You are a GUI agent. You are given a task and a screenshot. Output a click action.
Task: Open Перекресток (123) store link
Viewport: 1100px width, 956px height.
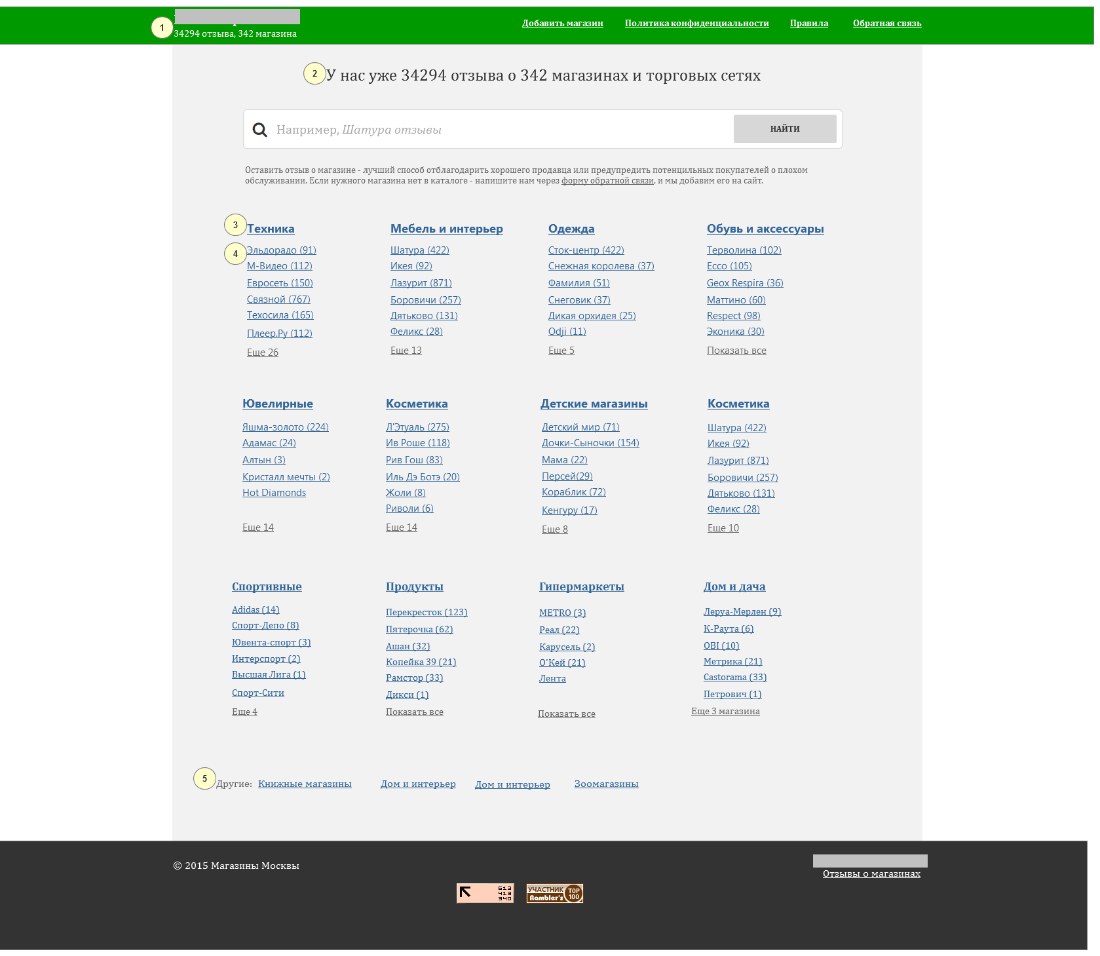click(x=426, y=612)
